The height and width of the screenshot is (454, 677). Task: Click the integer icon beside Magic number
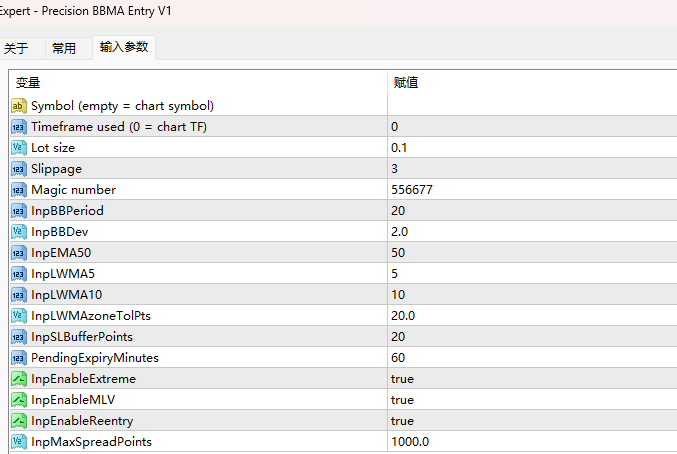coord(19,190)
